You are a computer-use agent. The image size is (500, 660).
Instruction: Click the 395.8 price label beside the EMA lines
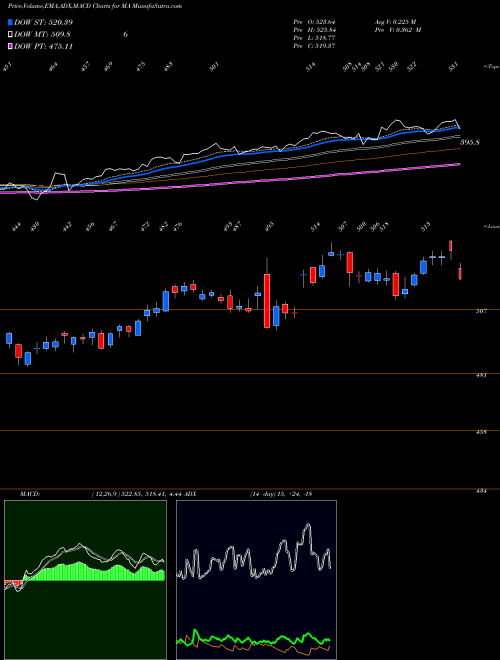[470, 143]
